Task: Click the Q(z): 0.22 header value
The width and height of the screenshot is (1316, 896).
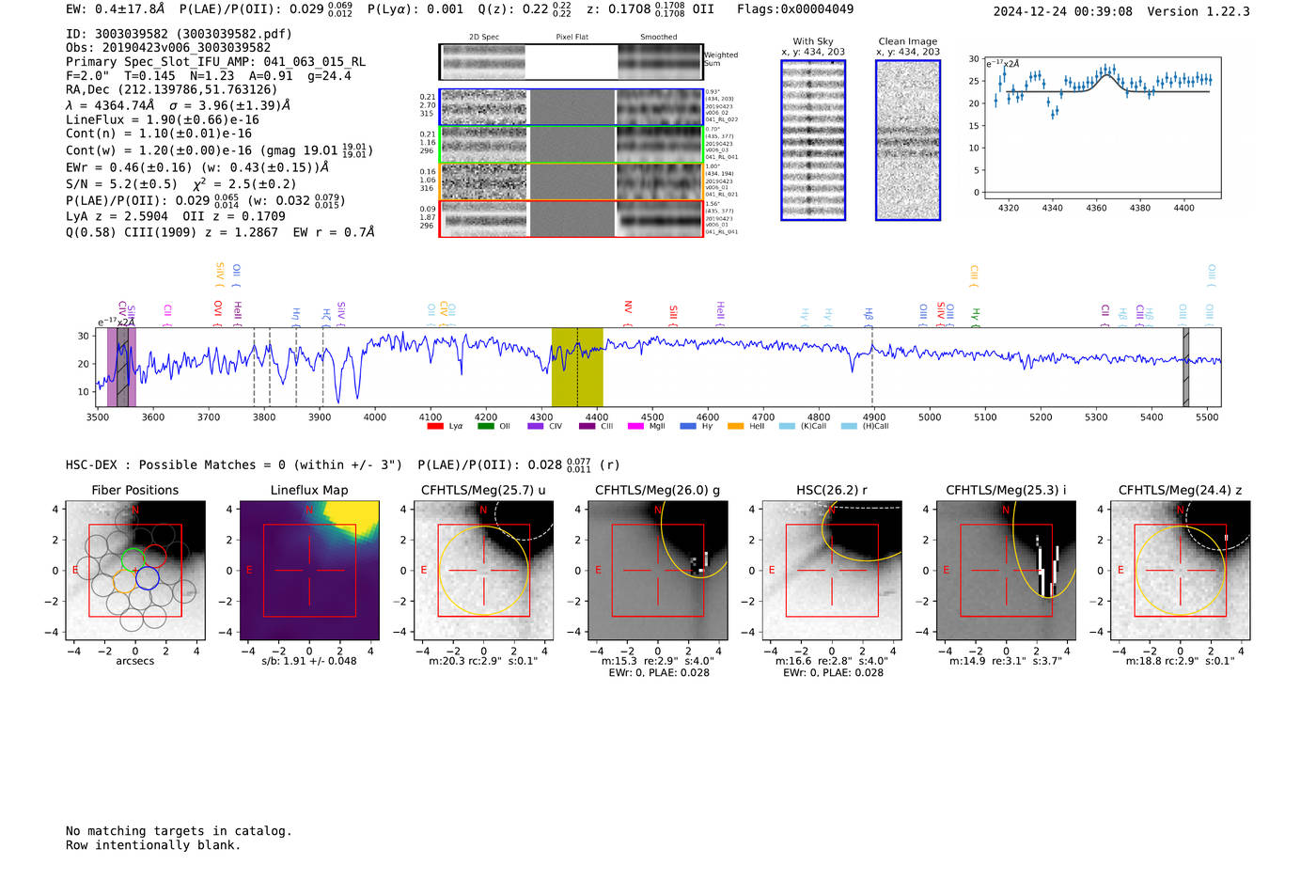Action: 525,9
